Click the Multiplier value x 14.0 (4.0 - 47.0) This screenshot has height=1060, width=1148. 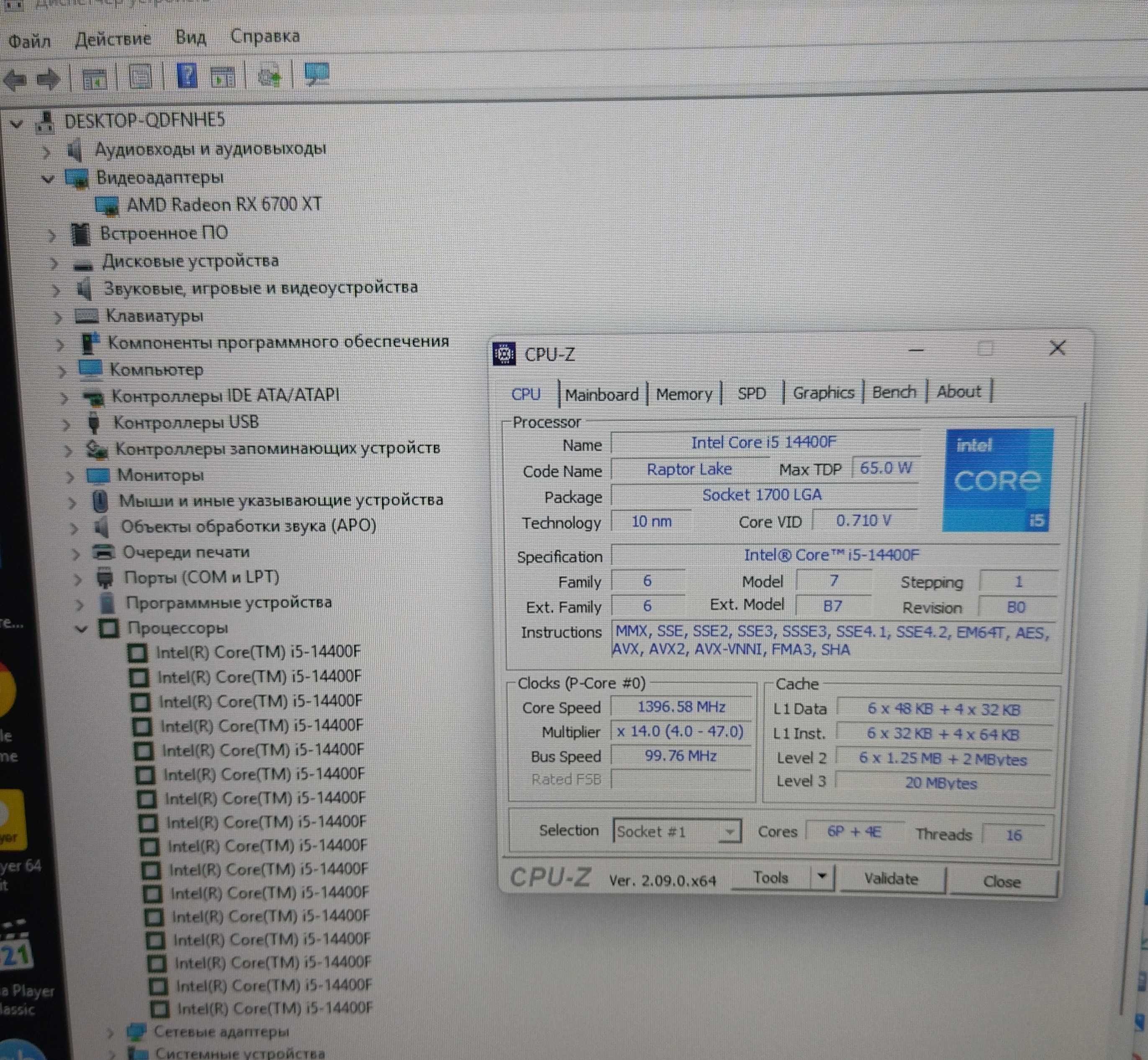(x=681, y=732)
